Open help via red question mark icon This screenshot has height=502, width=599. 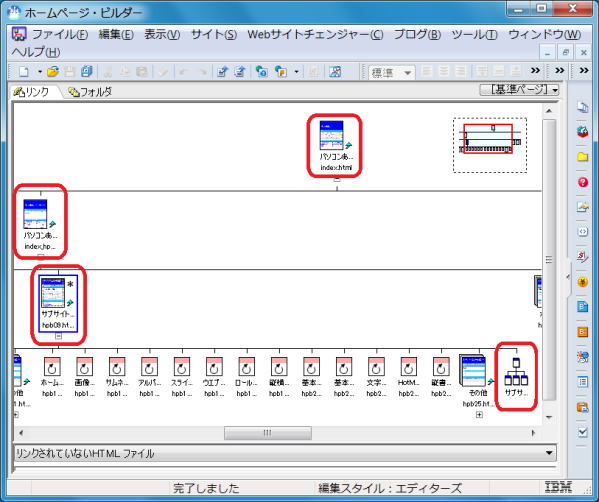(582, 182)
